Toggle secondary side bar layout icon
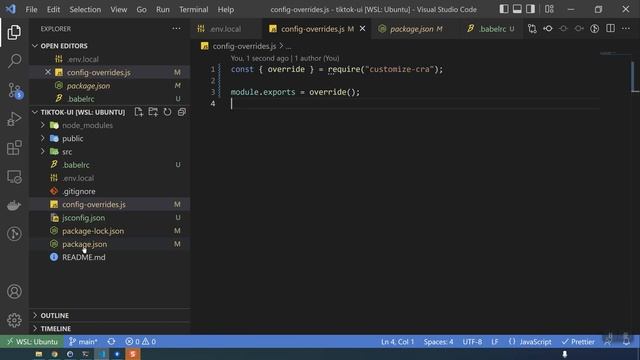 coord(530,9)
